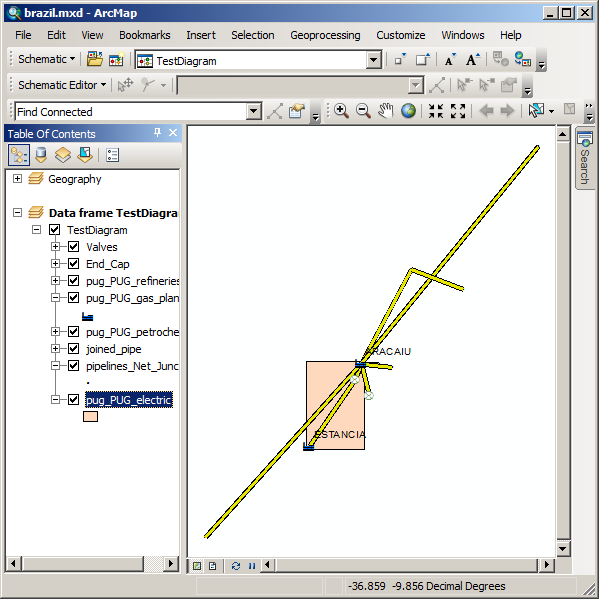Collapse Data frame TestDiagram
599x599 pixels.
point(18,212)
